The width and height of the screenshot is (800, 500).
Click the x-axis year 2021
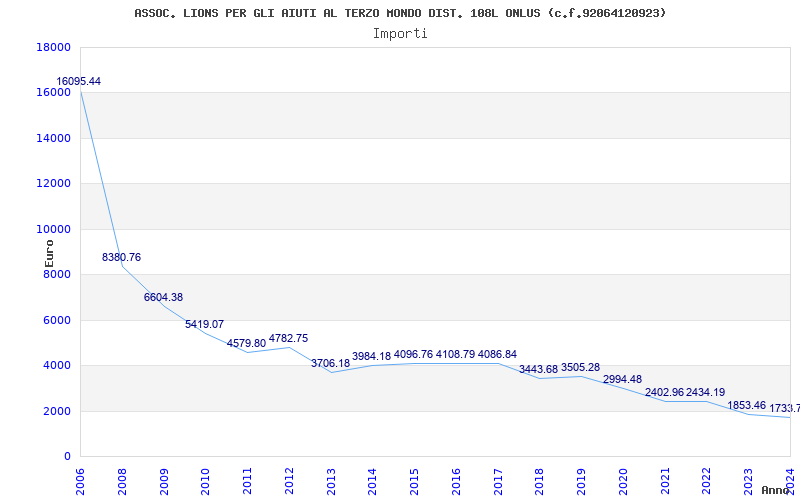(x=665, y=481)
